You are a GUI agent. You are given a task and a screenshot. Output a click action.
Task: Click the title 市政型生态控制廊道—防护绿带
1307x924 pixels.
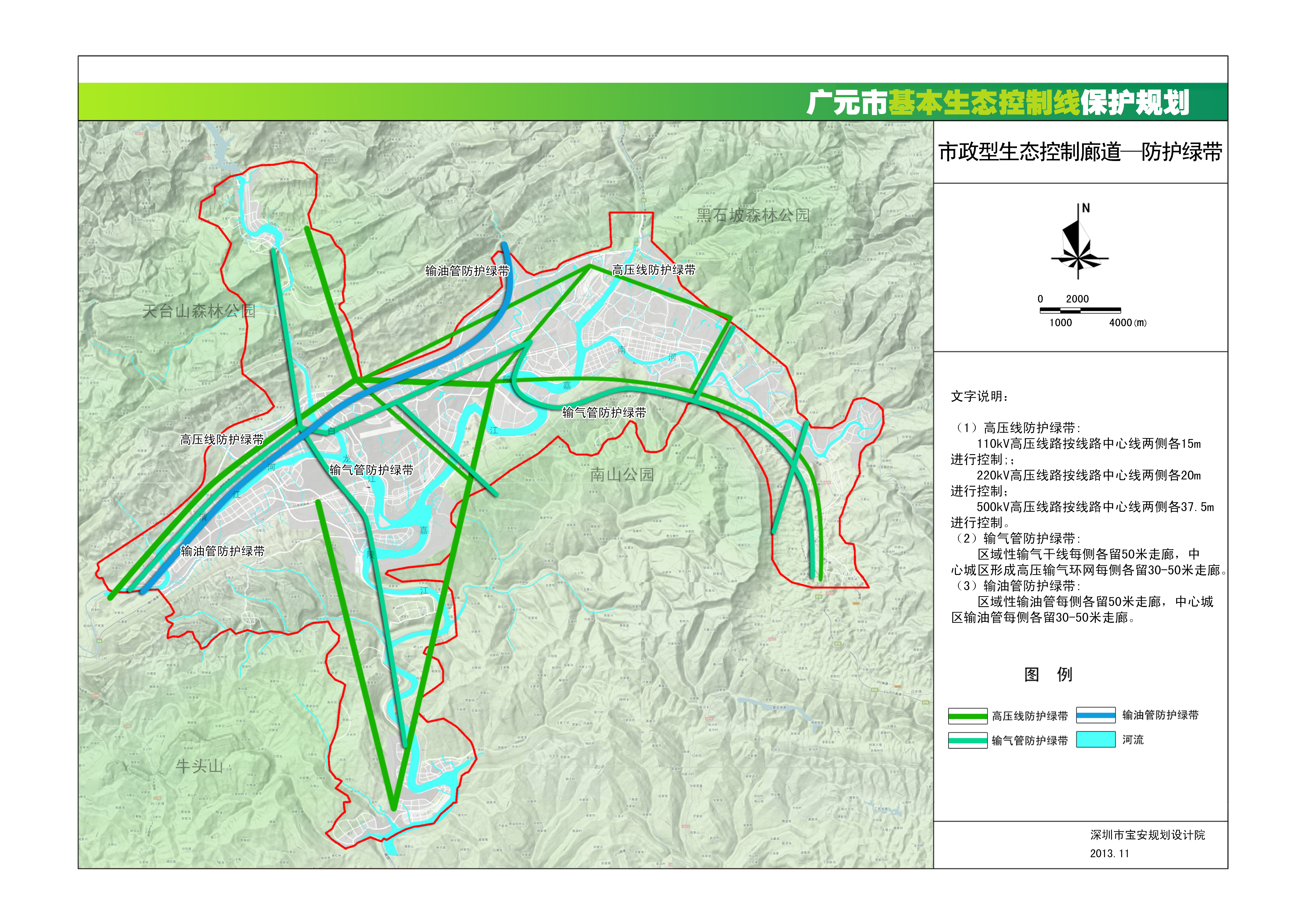pyautogui.click(x=1080, y=152)
